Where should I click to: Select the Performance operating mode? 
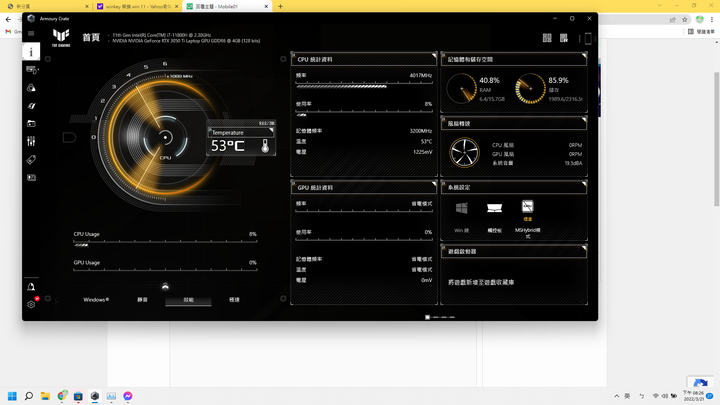pyautogui.click(x=188, y=300)
